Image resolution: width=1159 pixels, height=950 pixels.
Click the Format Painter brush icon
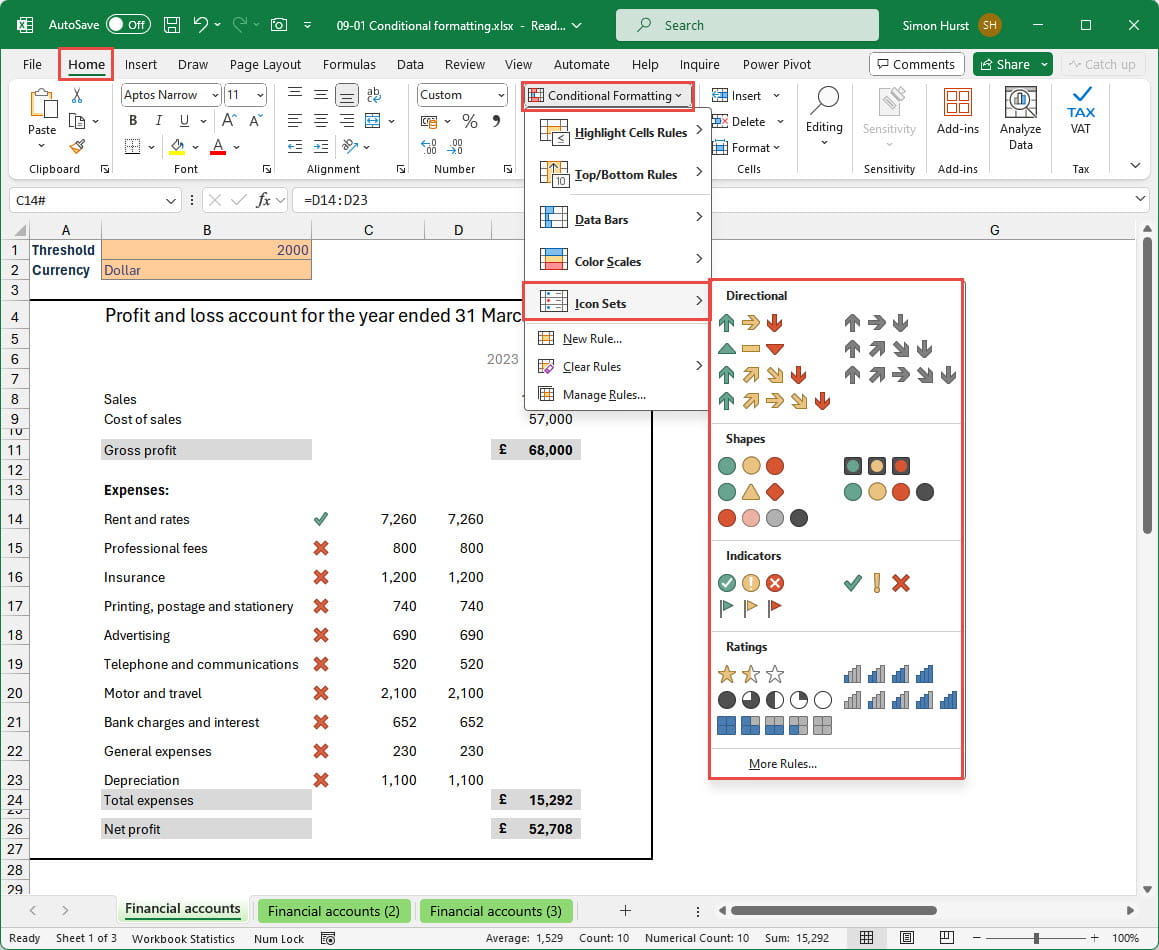(77, 146)
